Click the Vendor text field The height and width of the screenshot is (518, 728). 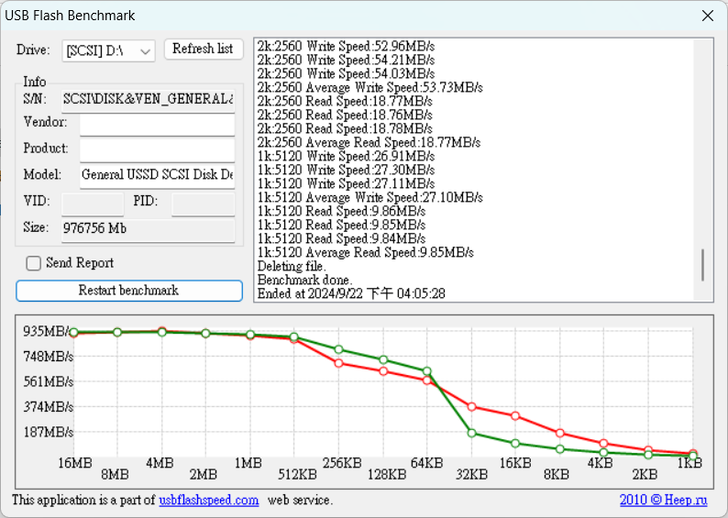[x=157, y=123]
